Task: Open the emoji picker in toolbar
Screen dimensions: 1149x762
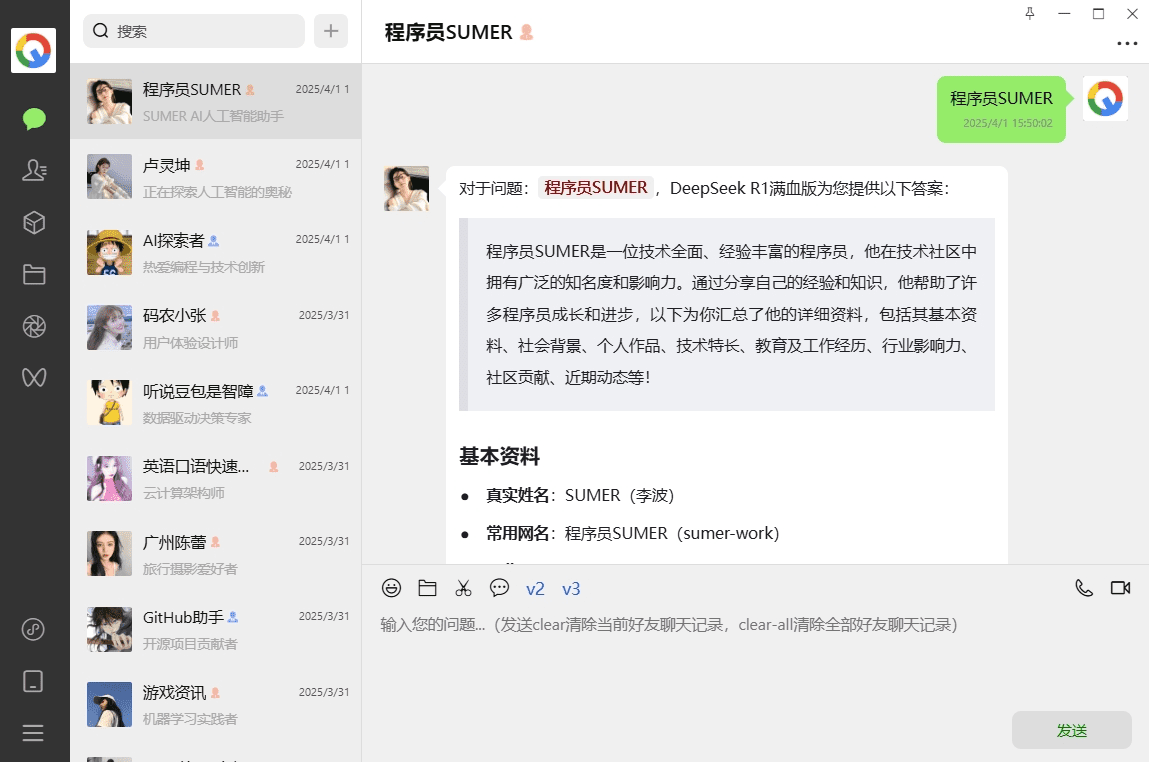Action: (391, 588)
